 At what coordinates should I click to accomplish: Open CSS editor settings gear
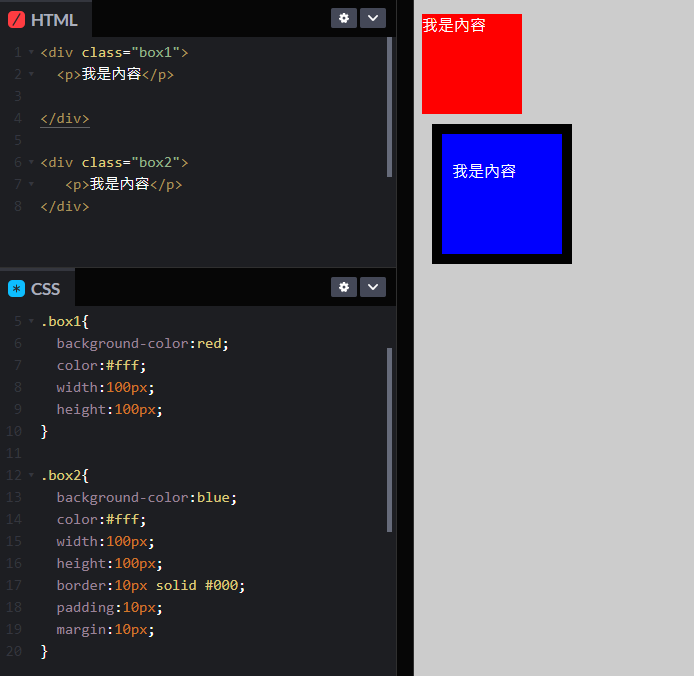[344, 287]
